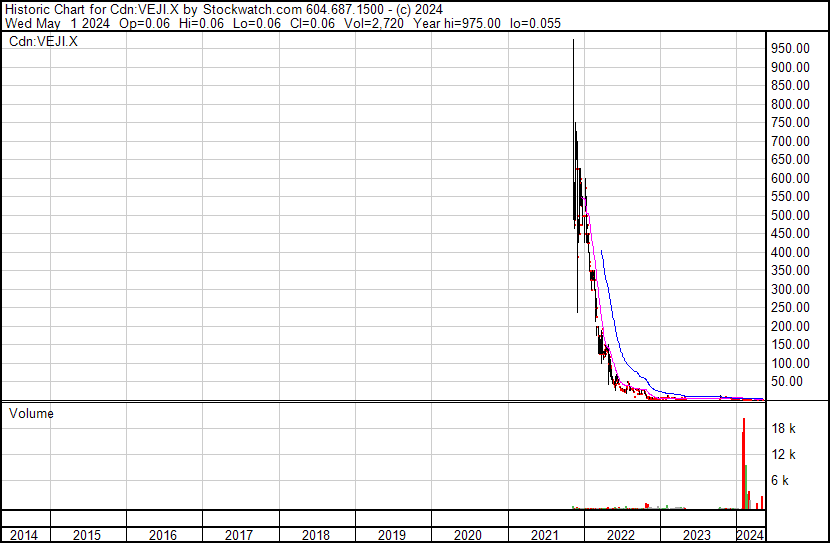Image resolution: width=830 pixels, height=543 pixels.
Task: Click the 550.00 price axis label
Action: point(790,196)
